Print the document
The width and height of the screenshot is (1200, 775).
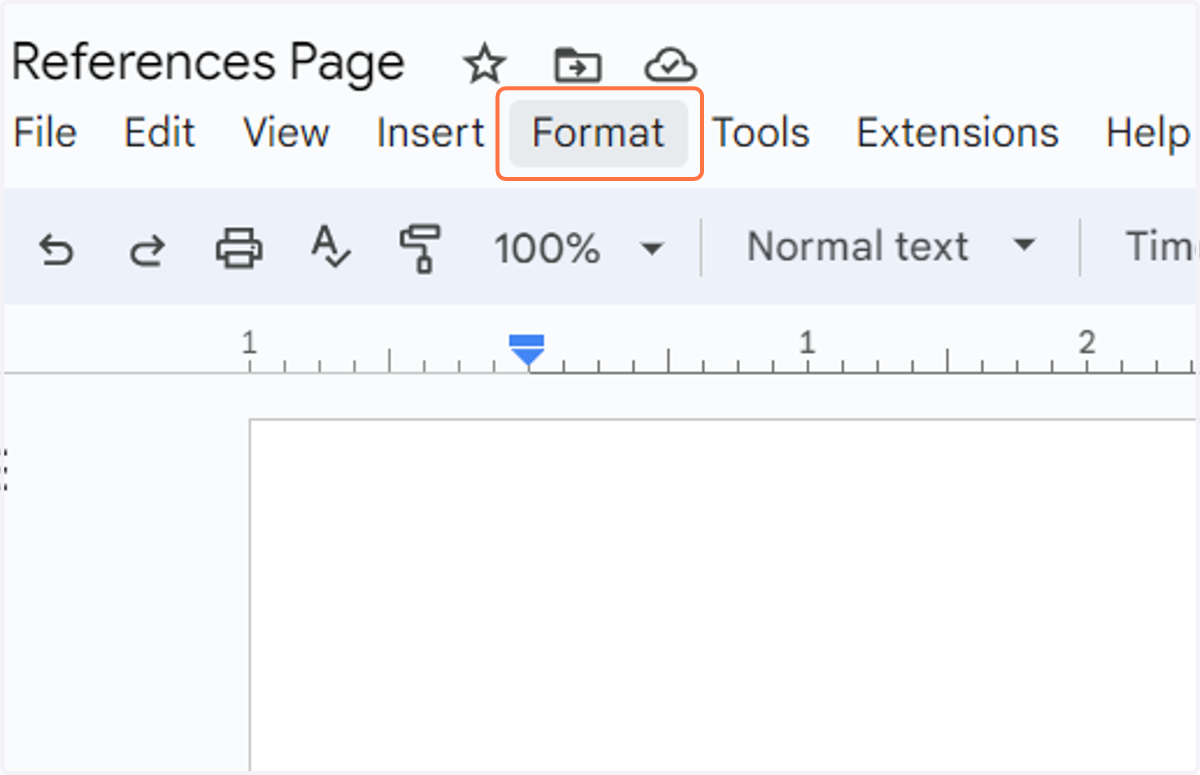click(x=239, y=247)
